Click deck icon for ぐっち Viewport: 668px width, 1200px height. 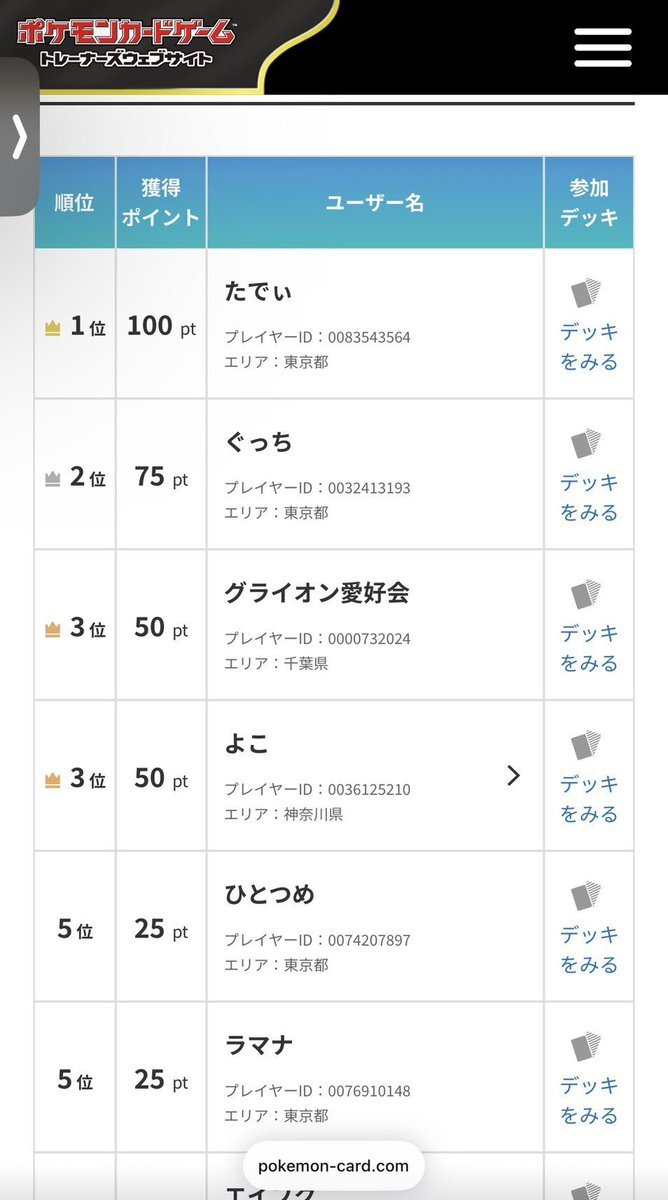pyautogui.click(x=587, y=444)
